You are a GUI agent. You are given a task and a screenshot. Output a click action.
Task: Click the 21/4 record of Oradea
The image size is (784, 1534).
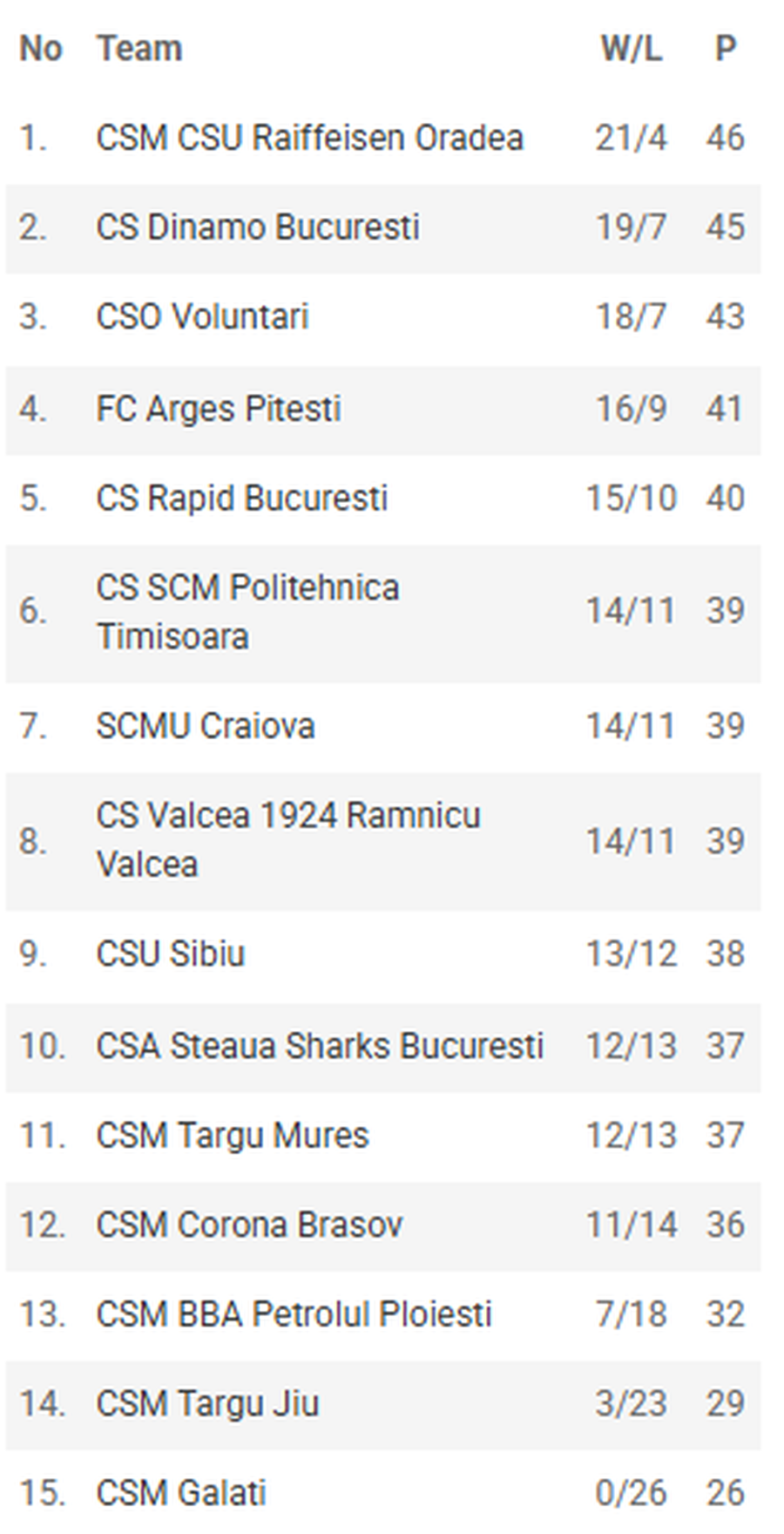pyautogui.click(x=631, y=138)
